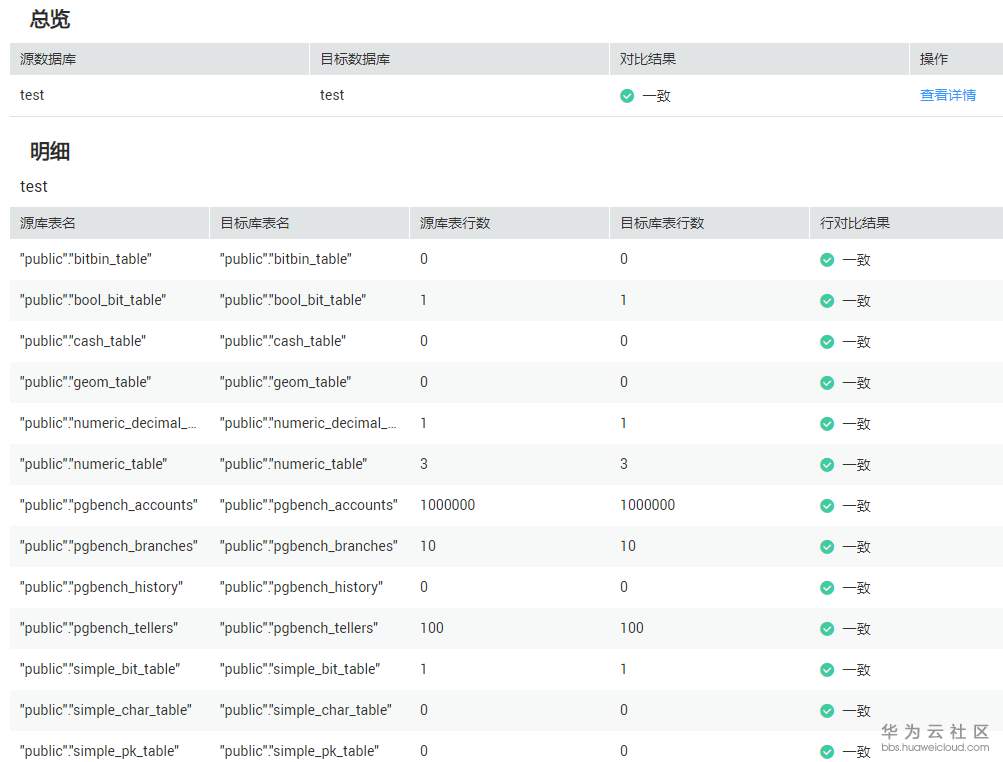Viewport: 1003px width, 762px height.
Task: Click the green check icon in numeric_decimal row
Action: click(x=827, y=424)
